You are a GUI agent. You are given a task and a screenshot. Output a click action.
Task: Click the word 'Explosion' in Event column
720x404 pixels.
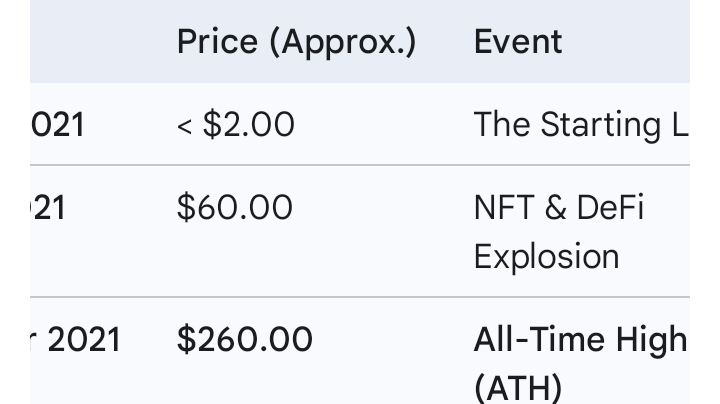(546, 256)
